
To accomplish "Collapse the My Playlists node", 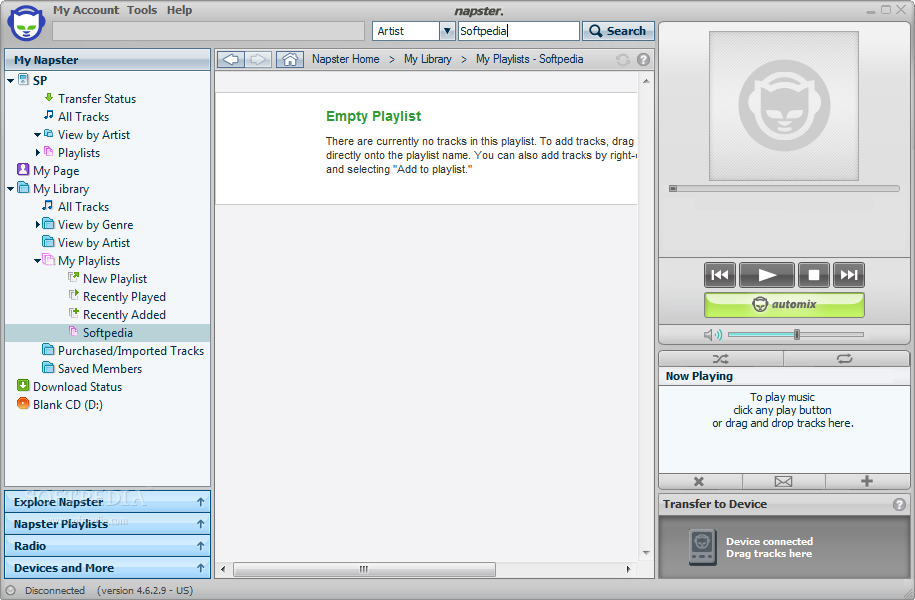I will point(37,261).
